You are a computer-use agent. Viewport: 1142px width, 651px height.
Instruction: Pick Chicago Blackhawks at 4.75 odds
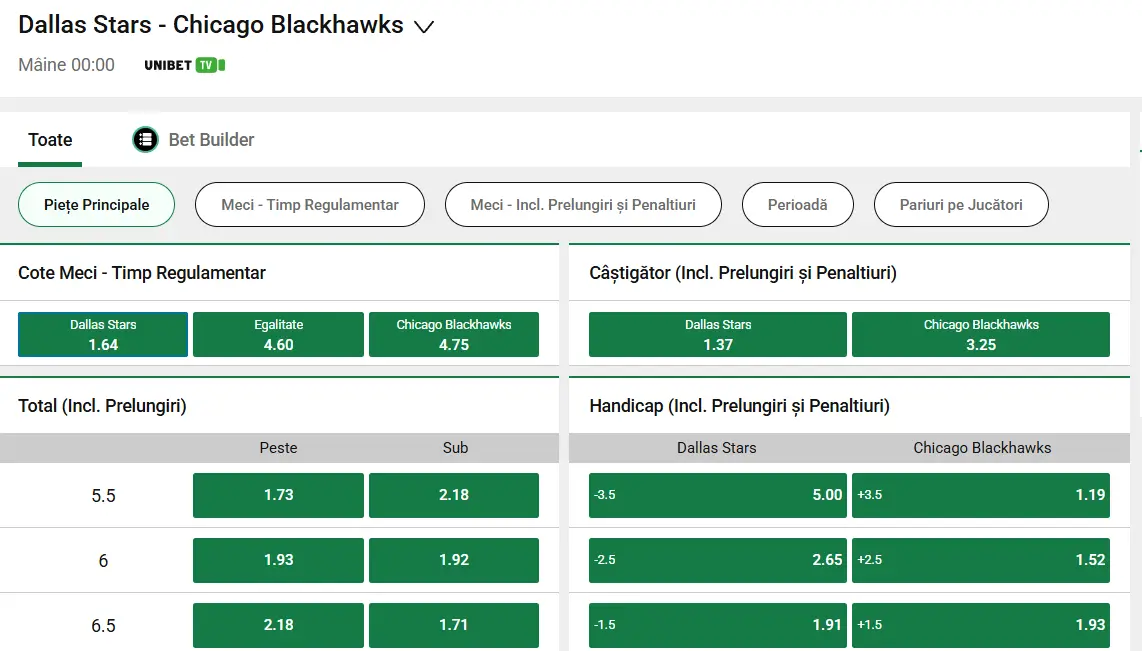[x=454, y=334]
